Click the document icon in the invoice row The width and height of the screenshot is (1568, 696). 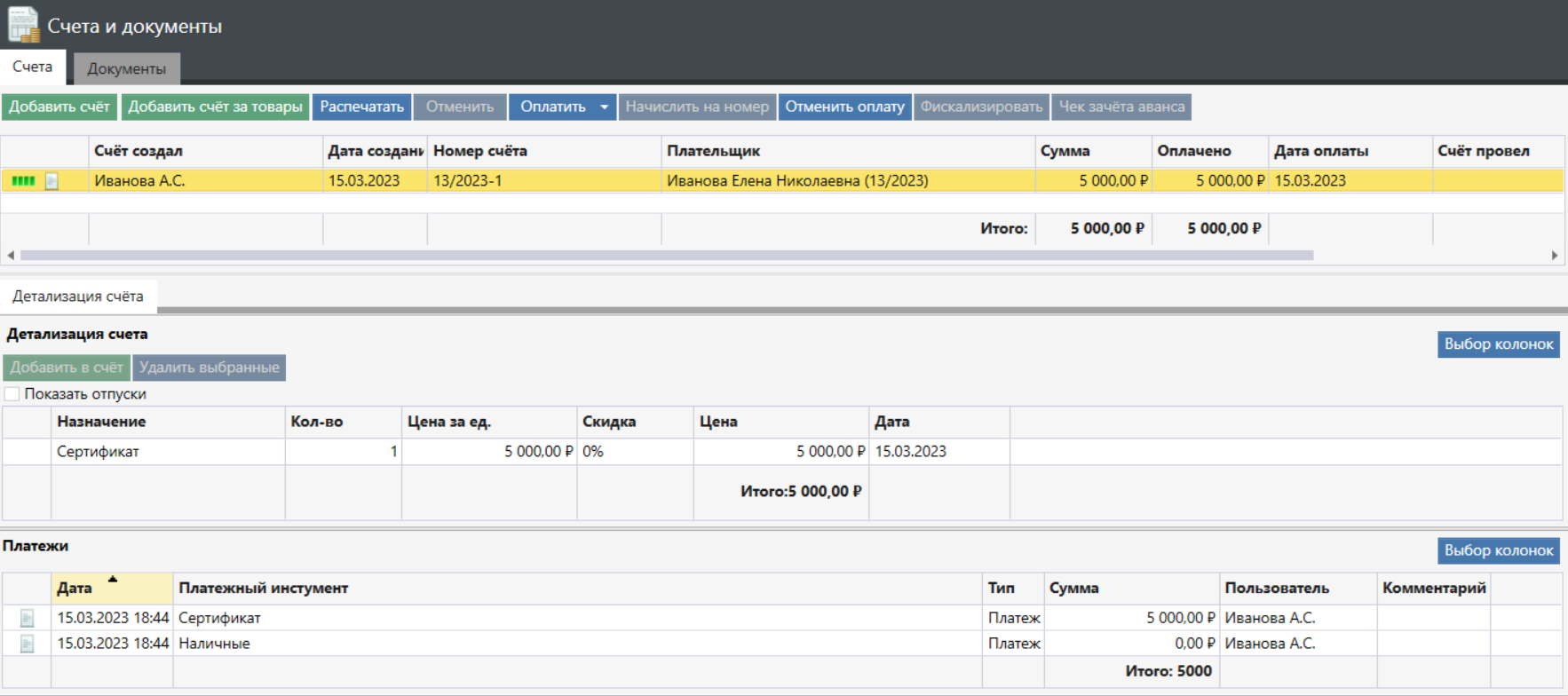(x=51, y=181)
